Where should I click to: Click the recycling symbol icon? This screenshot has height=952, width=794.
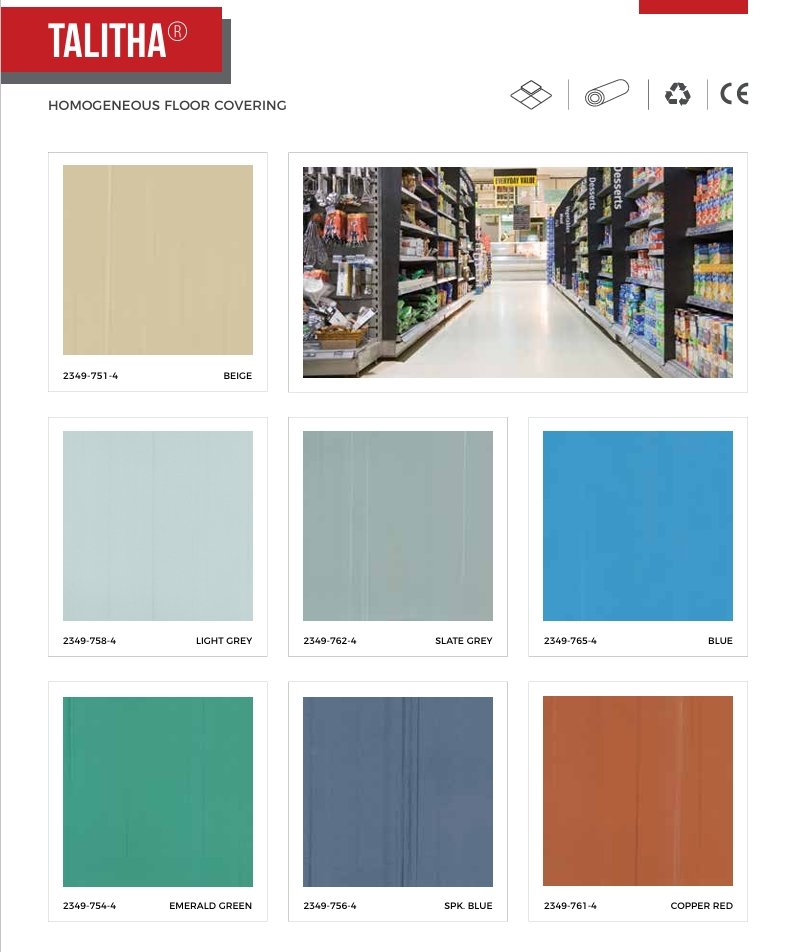click(677, 94)
